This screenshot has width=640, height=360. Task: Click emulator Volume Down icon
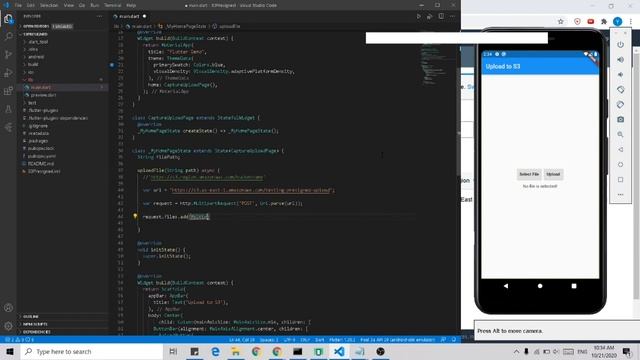point(620,75)
